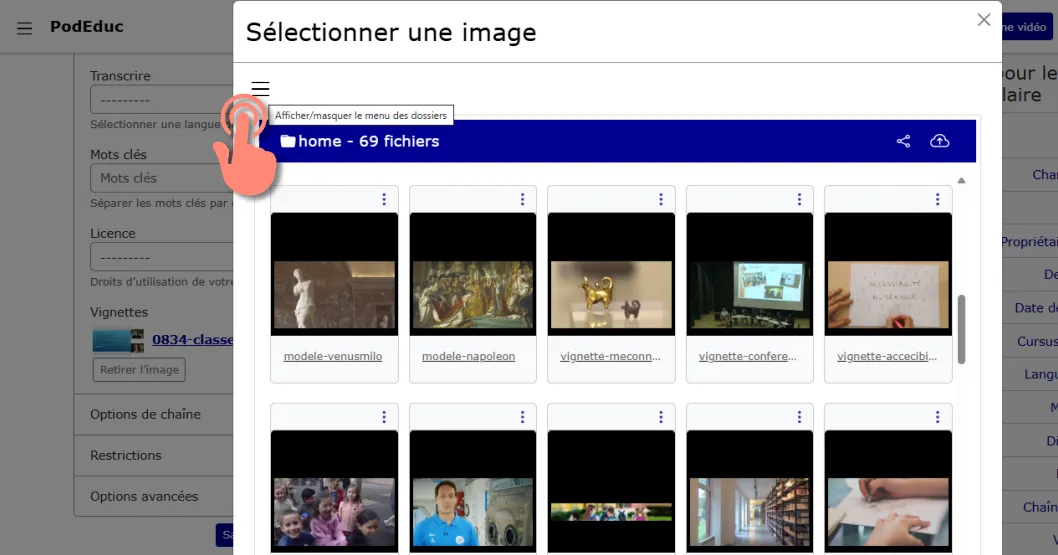Open three-dot menu for vignette-accecibi file

[x=937, y=199]
